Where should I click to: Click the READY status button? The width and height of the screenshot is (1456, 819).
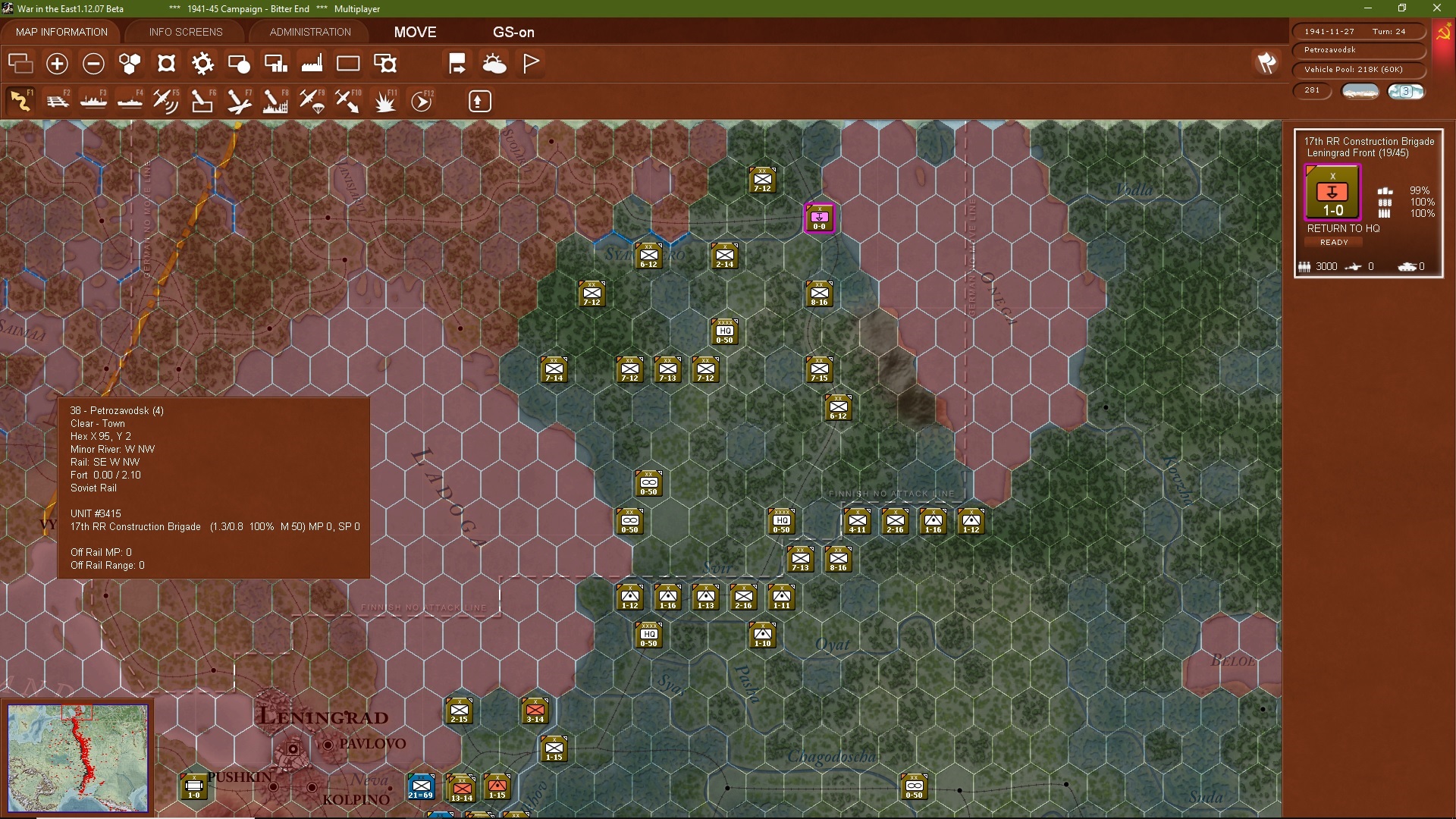click(x=1334, y=243)
